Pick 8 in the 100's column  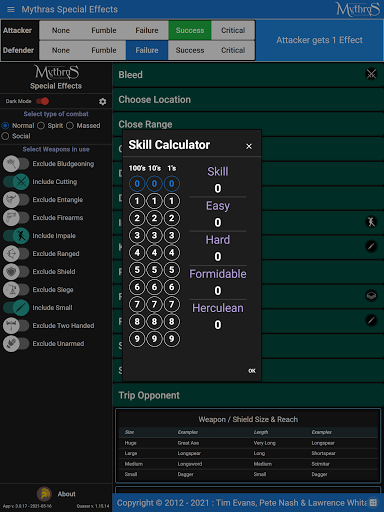pyautogui.click(x=137, y=322)
